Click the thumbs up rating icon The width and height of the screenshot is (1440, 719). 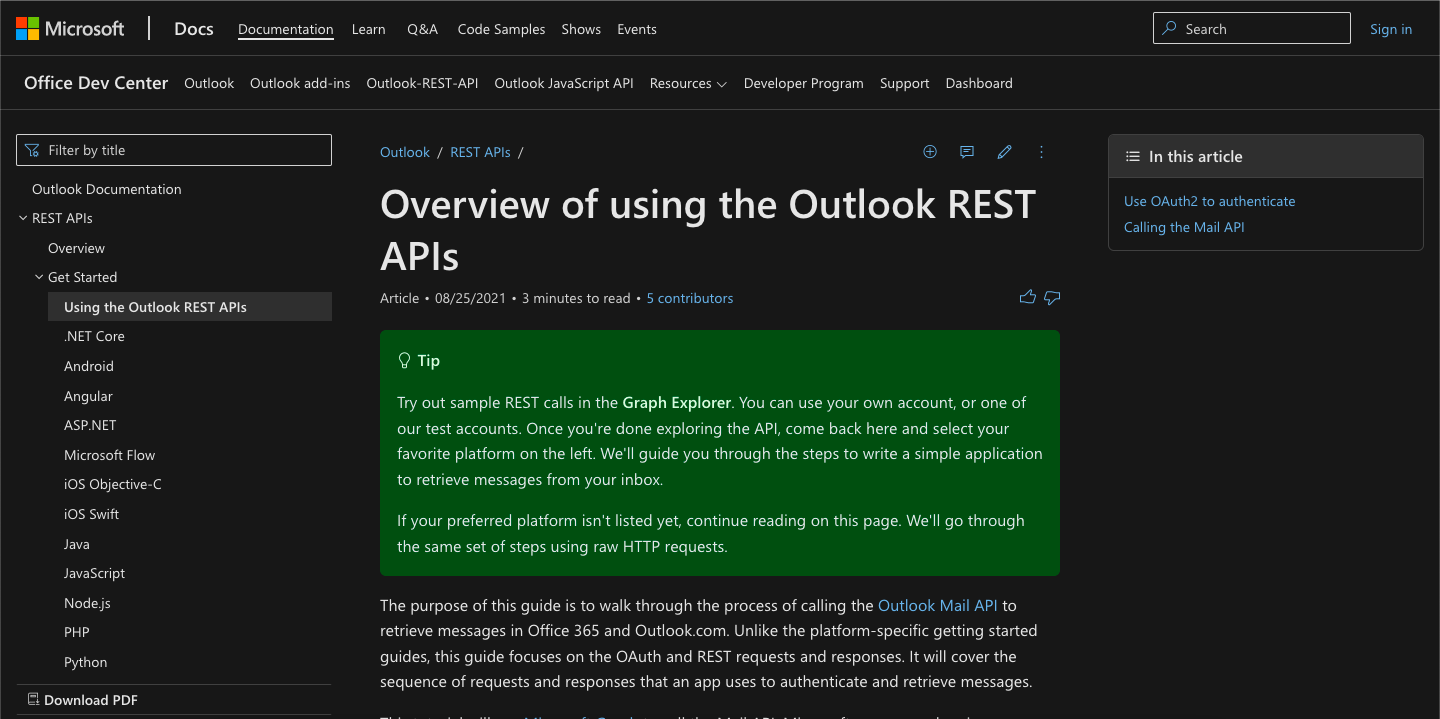click(x=1027, y=297)
